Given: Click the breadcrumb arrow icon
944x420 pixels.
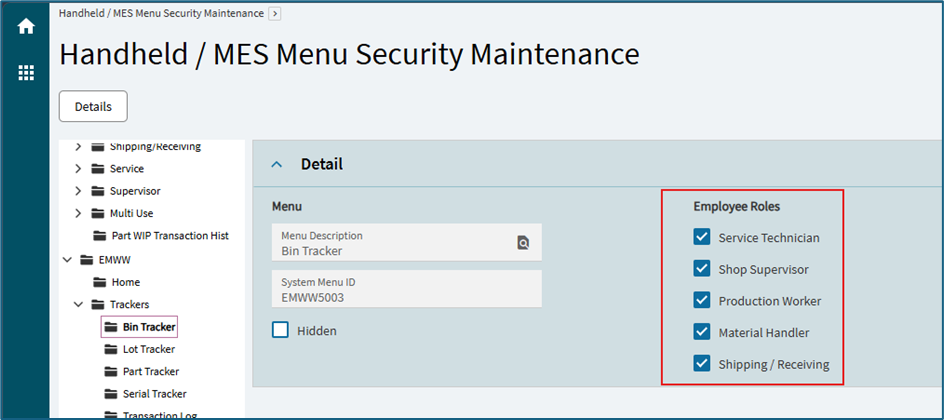Looking at the screenshot, I should (x=275, y=14).
